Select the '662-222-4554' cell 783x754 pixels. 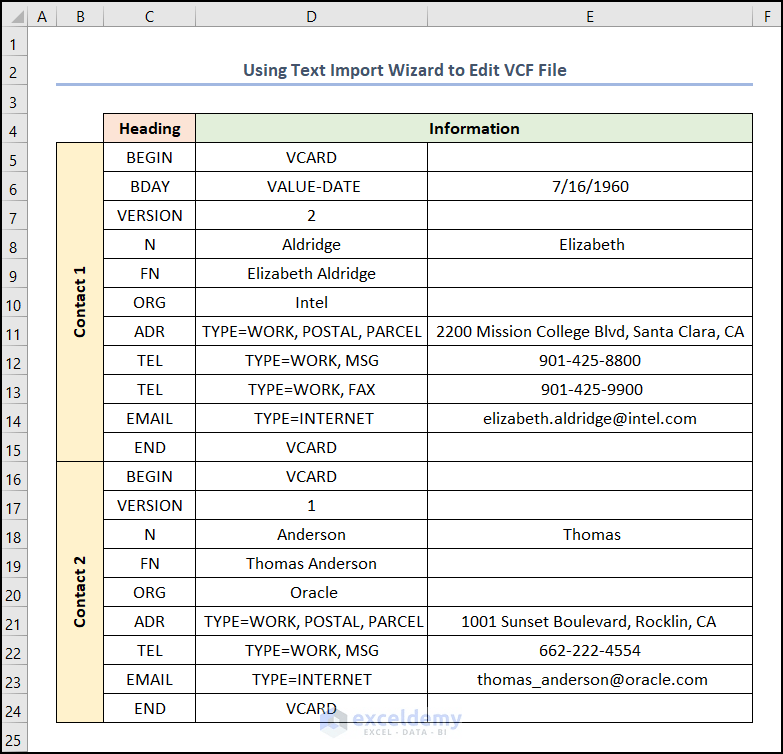590,651
